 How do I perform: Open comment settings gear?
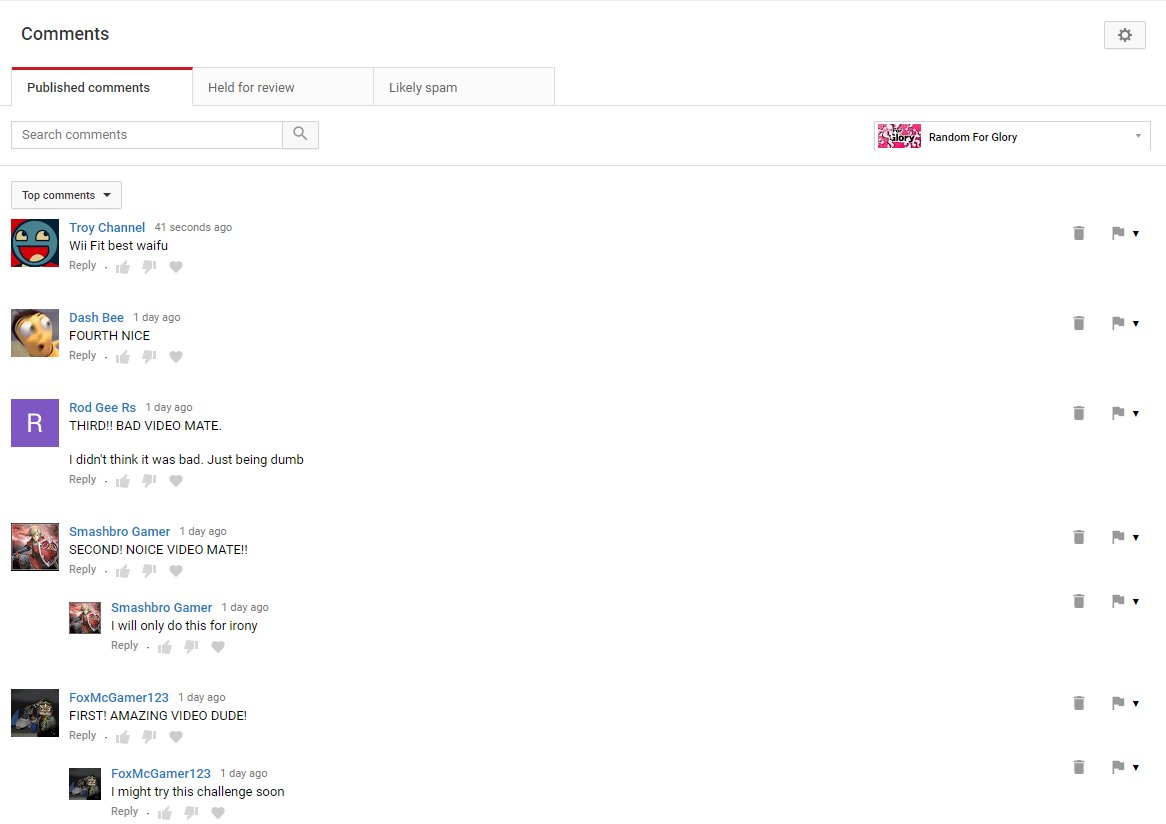click(x=1124, y=35)
